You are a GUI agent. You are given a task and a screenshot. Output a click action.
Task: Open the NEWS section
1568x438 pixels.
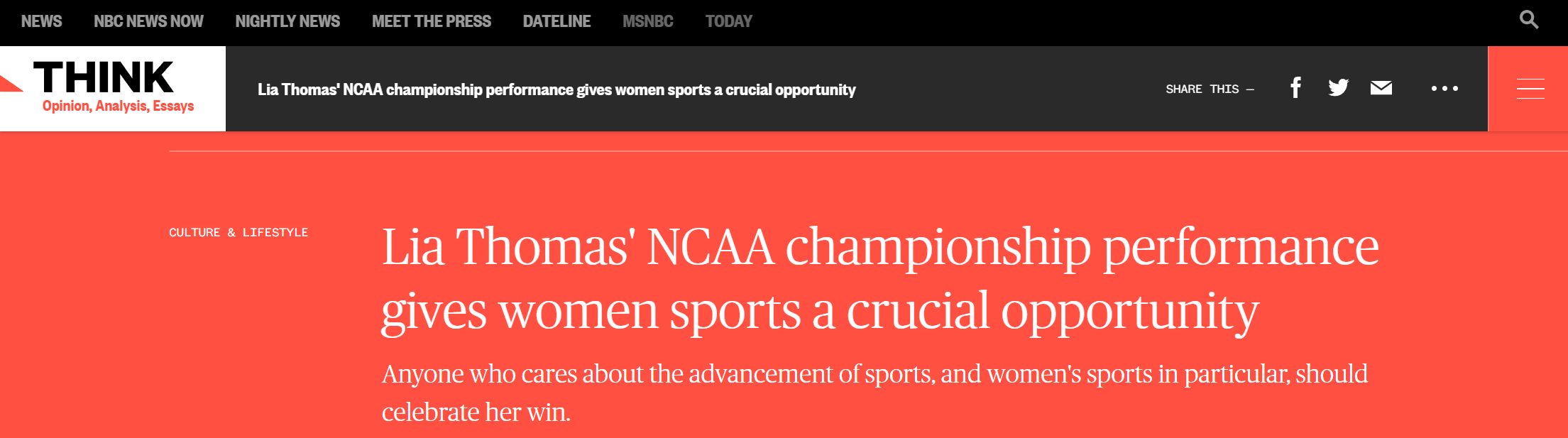(x=41, y=21)
